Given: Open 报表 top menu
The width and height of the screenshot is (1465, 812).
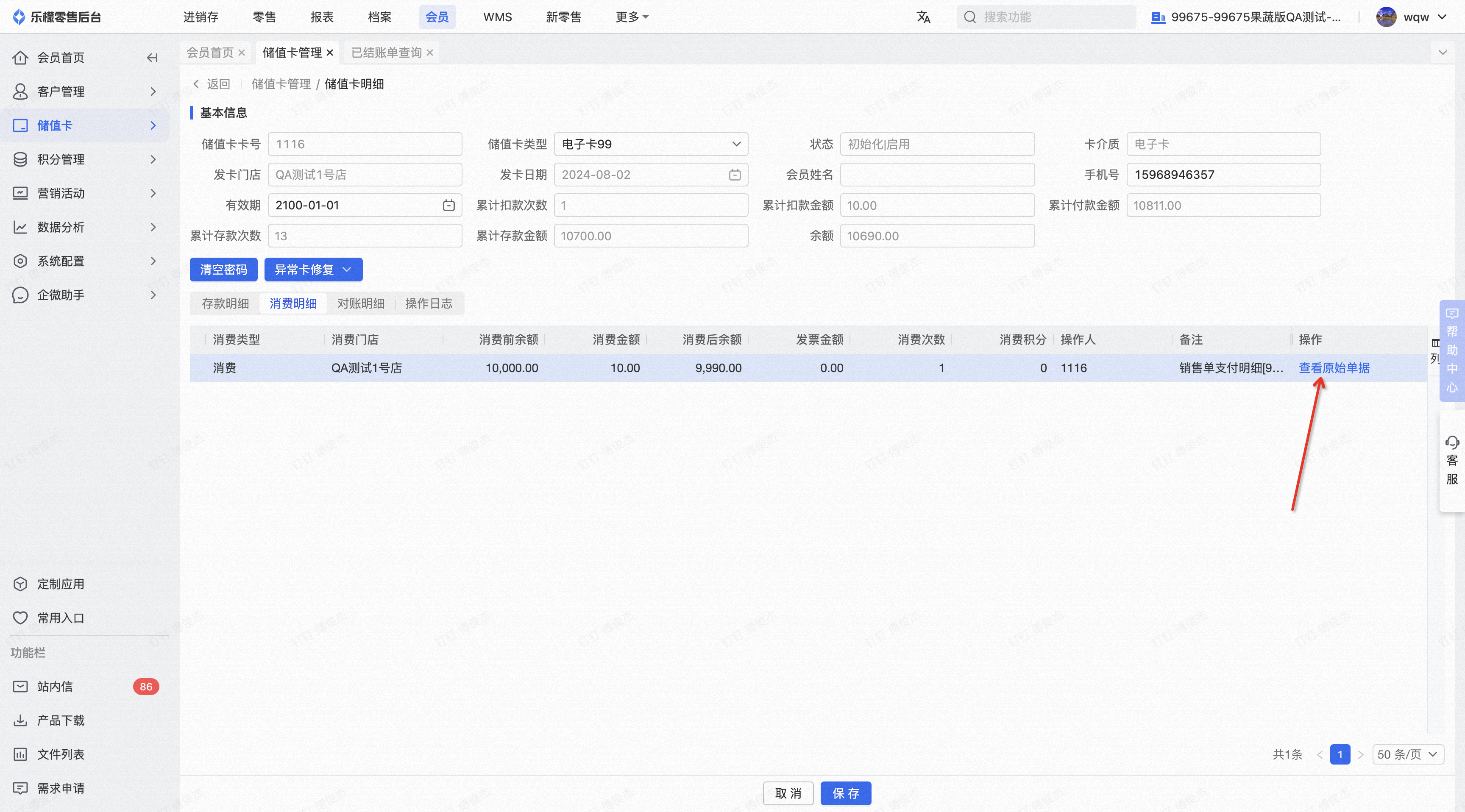Looking at the screenshot, I should (322, 17).
